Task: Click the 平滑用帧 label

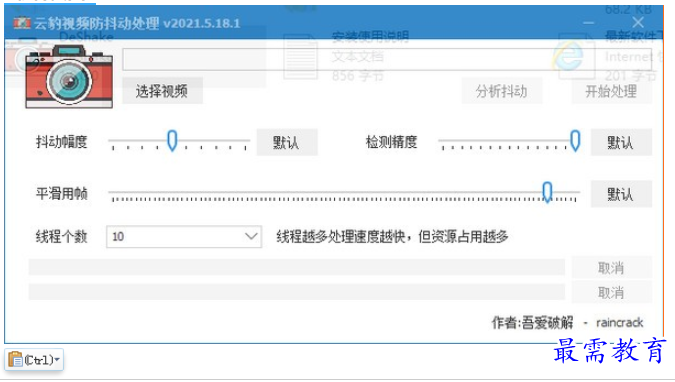Action: pos(62,193)
